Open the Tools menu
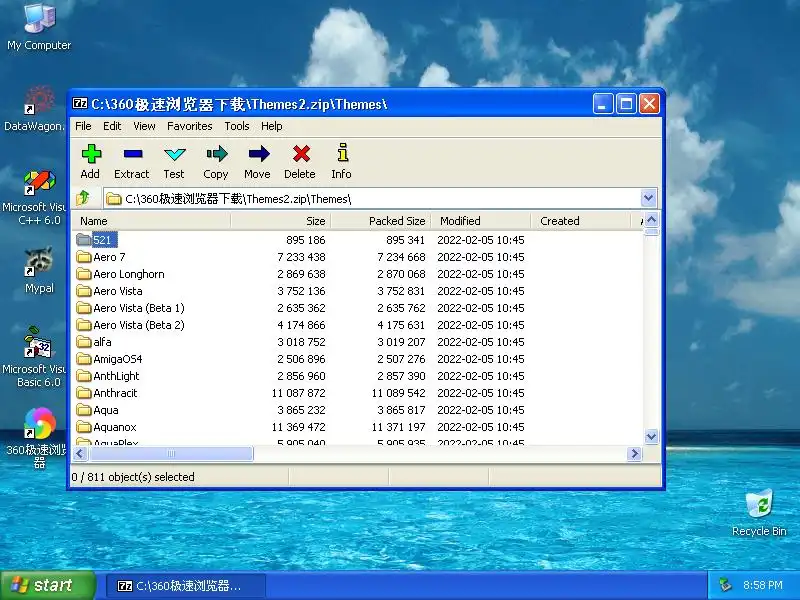The height and width of the screenshot is (600, 800). point(237,126)
